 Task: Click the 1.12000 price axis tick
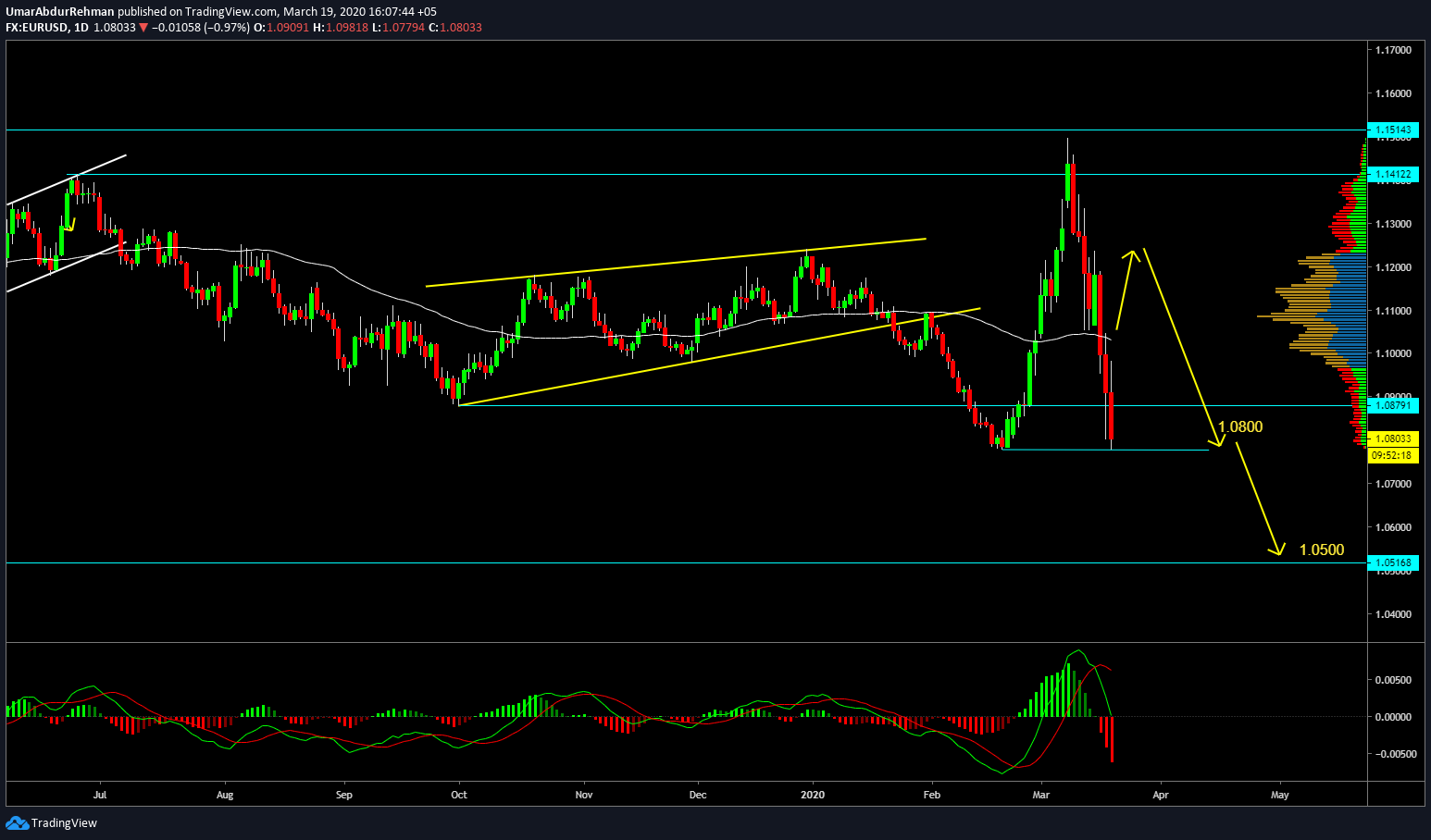1393,267
